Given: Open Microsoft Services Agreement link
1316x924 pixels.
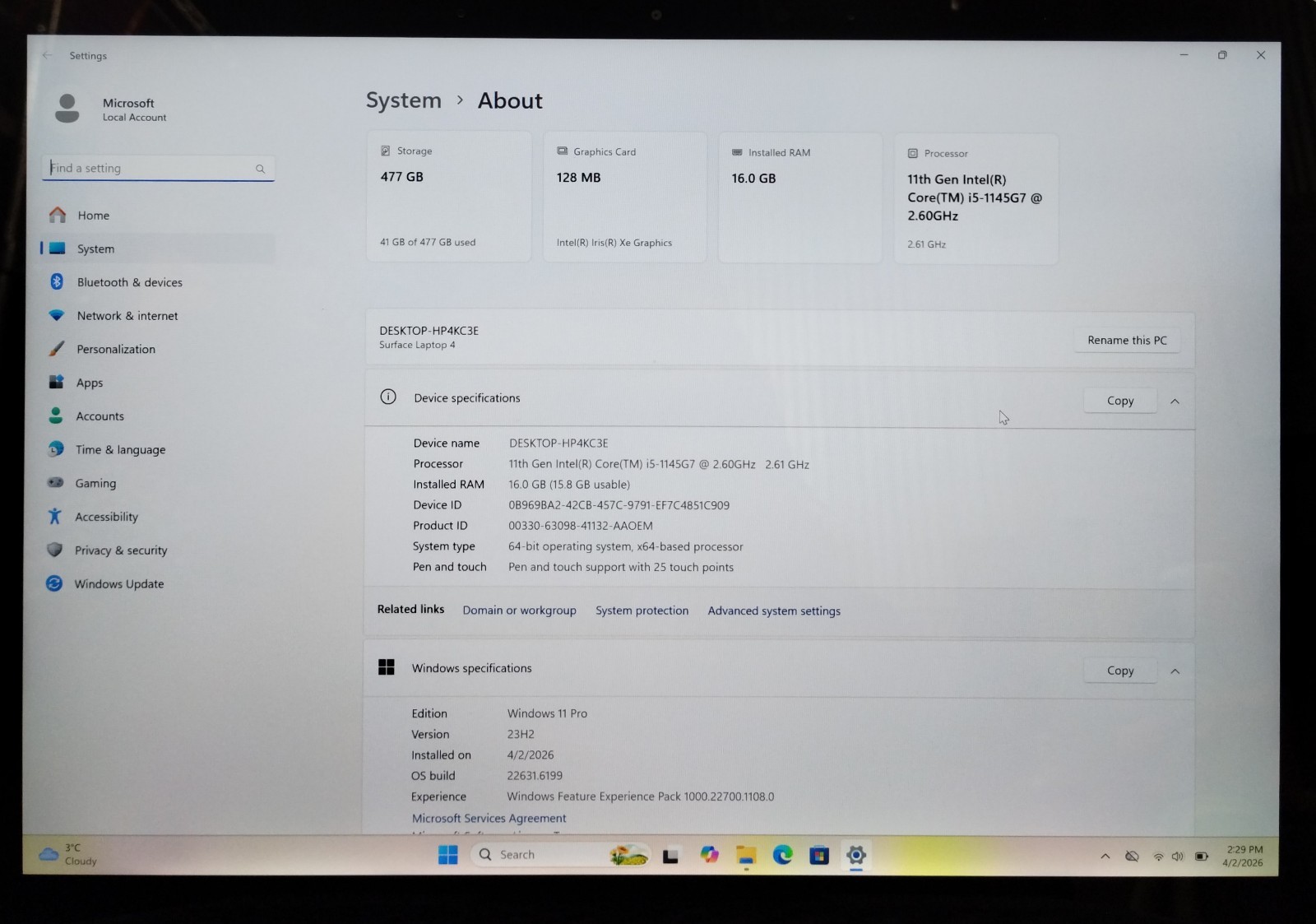Looking at the screenshot, I should (489, 818).
